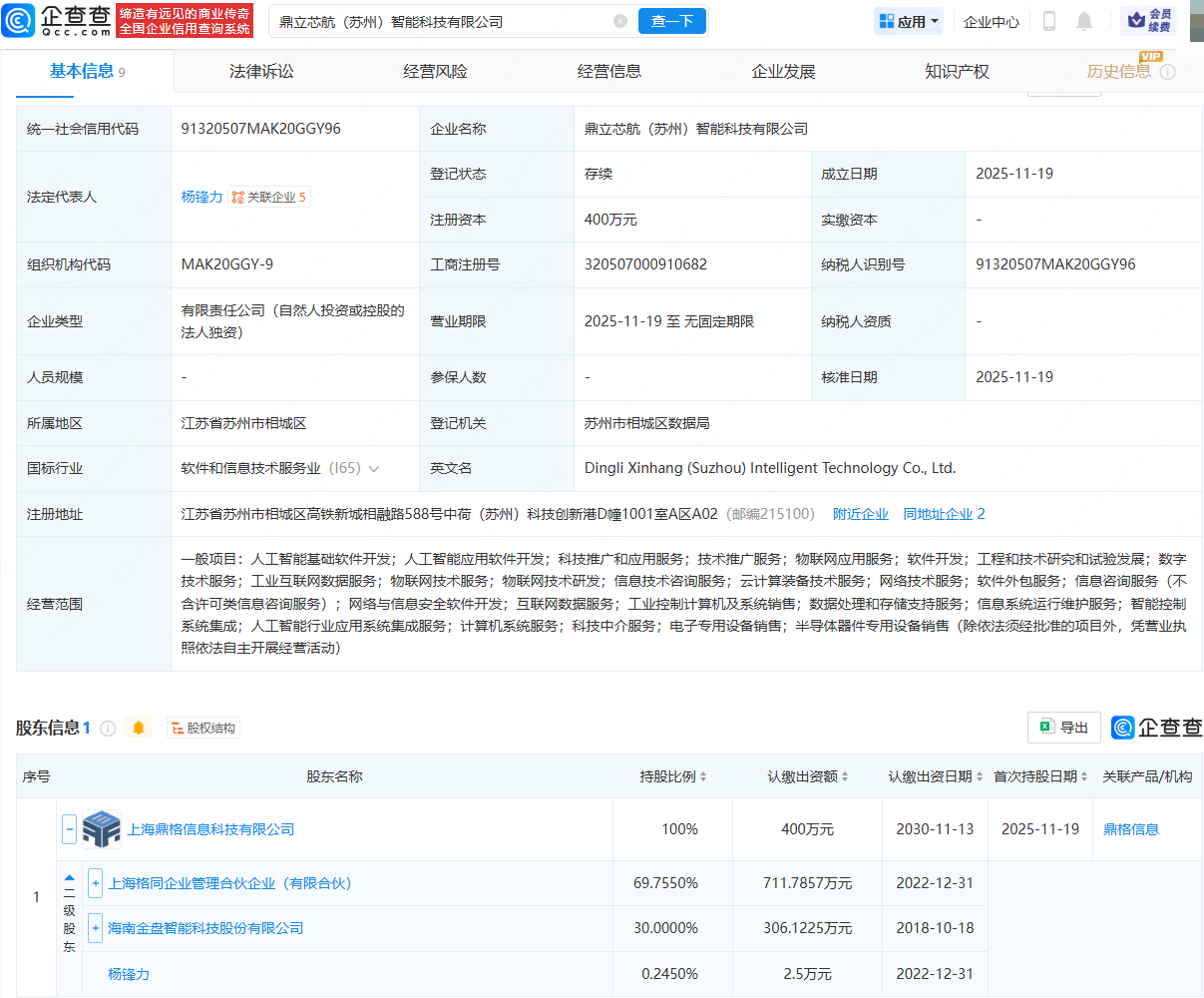The width and height of the screenshot is (1204, 998).
Task: Click the company name search input field
Action: click(439, 21)
